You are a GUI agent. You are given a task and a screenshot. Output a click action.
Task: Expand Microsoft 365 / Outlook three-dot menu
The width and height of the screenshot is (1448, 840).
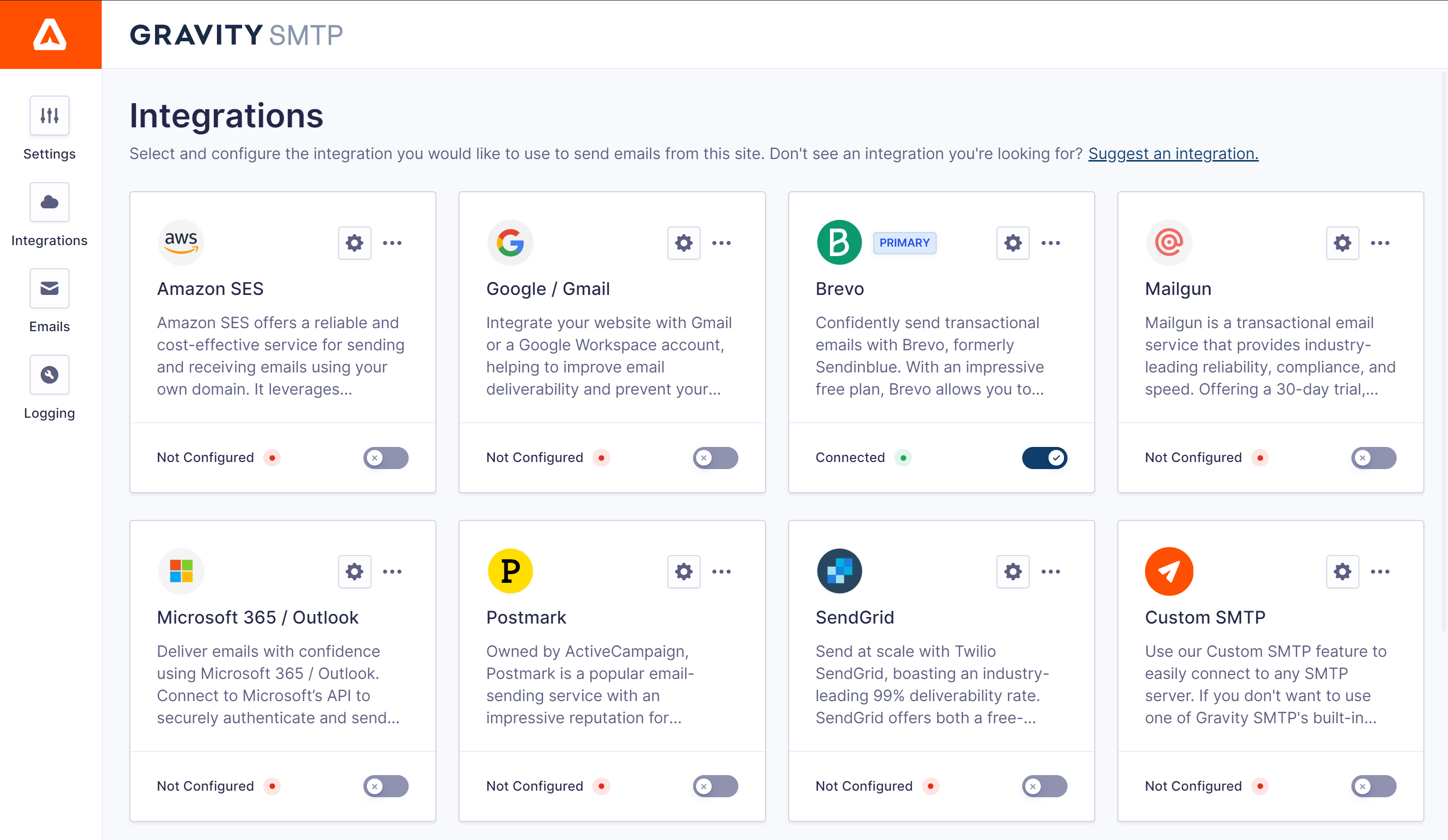click(x=393, y=572)
